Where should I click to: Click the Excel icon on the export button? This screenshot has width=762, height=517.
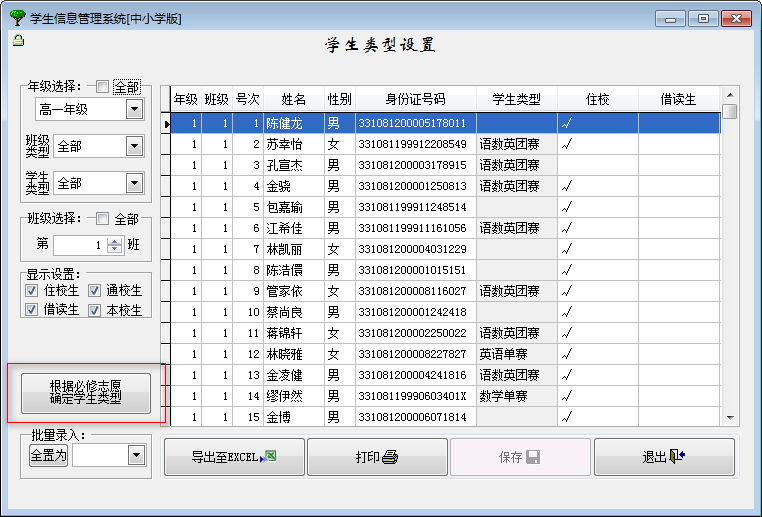click(x=267, y=457)
